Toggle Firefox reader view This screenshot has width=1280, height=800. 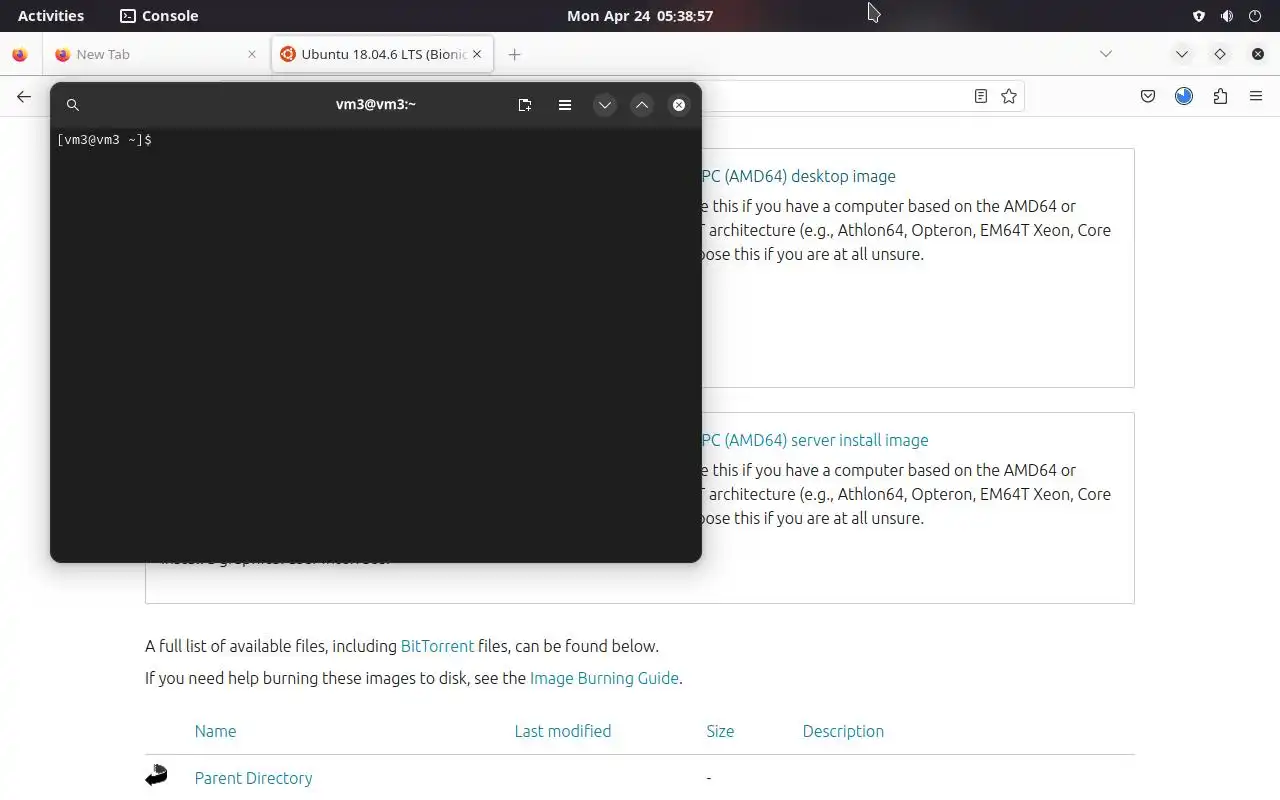click(x=981, y=96)
